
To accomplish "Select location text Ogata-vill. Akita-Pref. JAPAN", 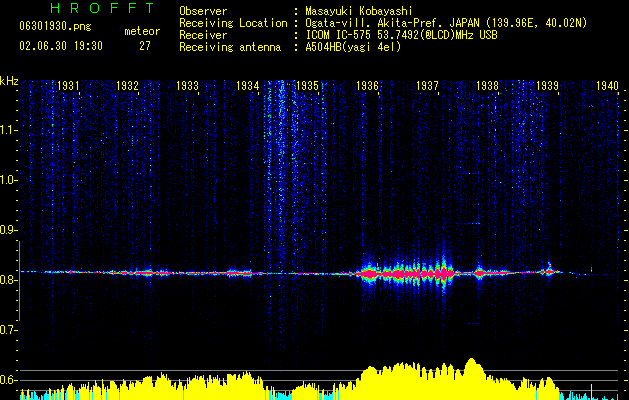I will click(x=391, y=23).
